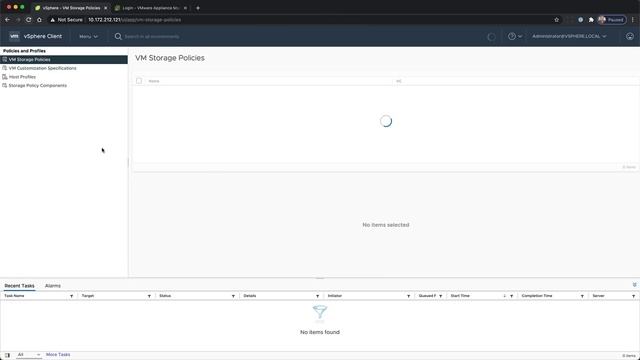Sort tasks by Completion Time header
The image size is (640, 360).
(x=537, y=296)
